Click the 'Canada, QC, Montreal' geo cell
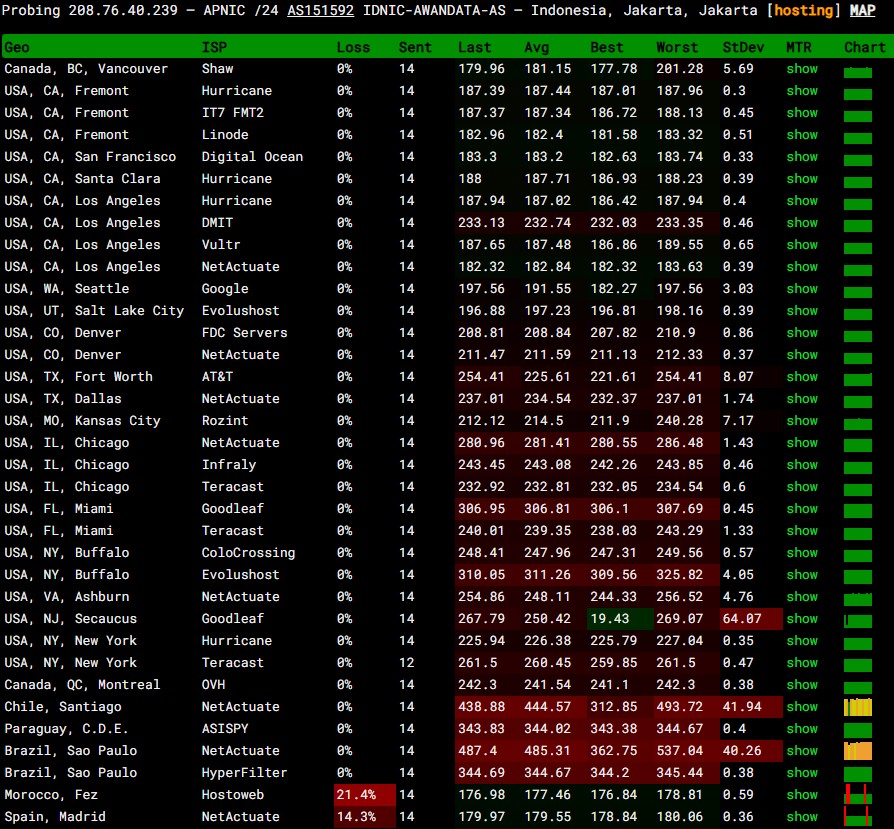894x829 pixels. point(82,685)
